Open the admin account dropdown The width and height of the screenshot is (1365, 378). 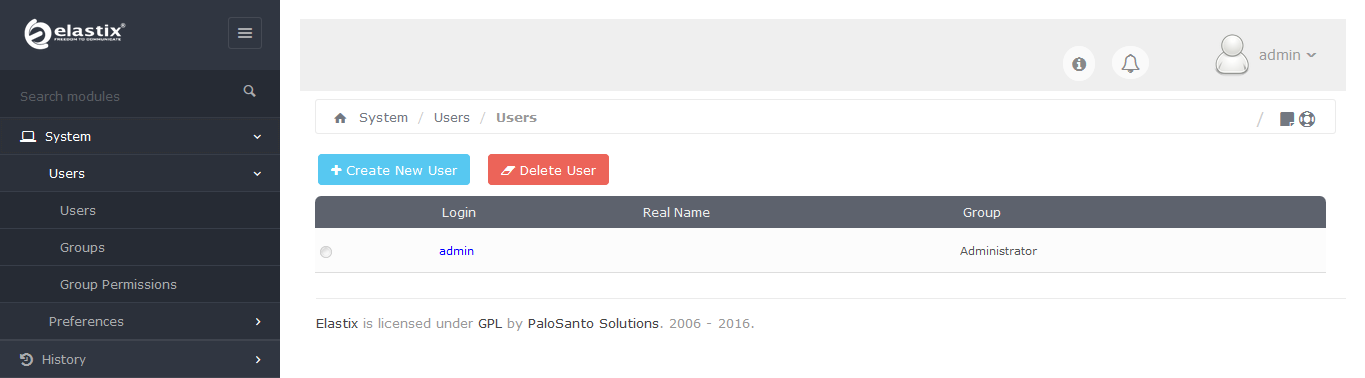(x=1287, y=55)
